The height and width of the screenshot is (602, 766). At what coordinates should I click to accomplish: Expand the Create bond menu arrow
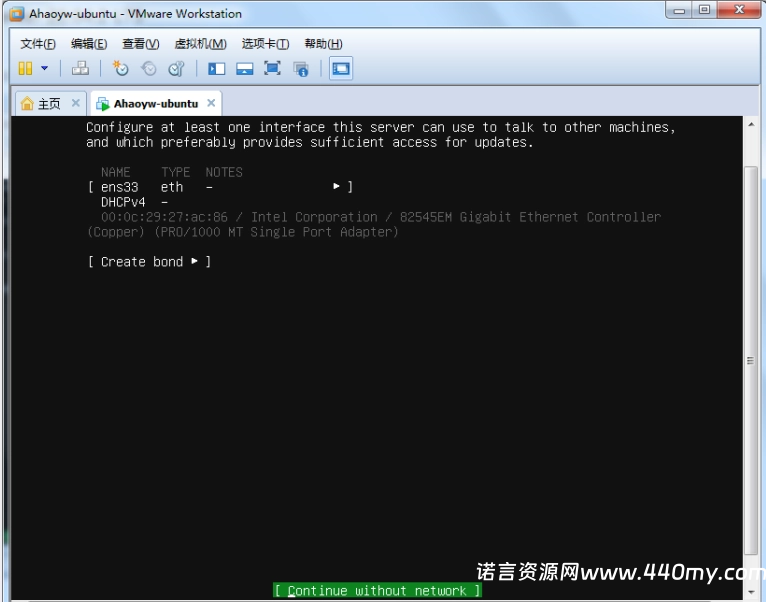(x=194, y=261)
